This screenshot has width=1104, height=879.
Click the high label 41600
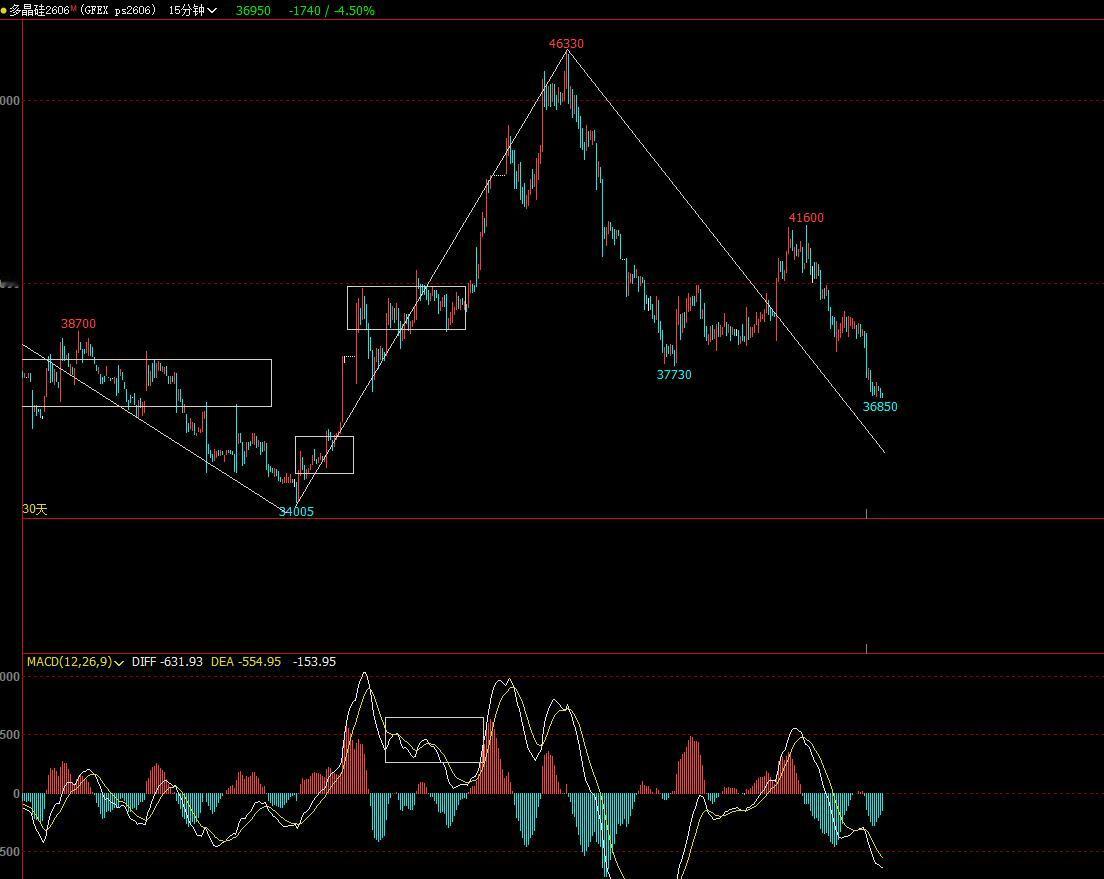pyautogui.click(x=806, y=218)
